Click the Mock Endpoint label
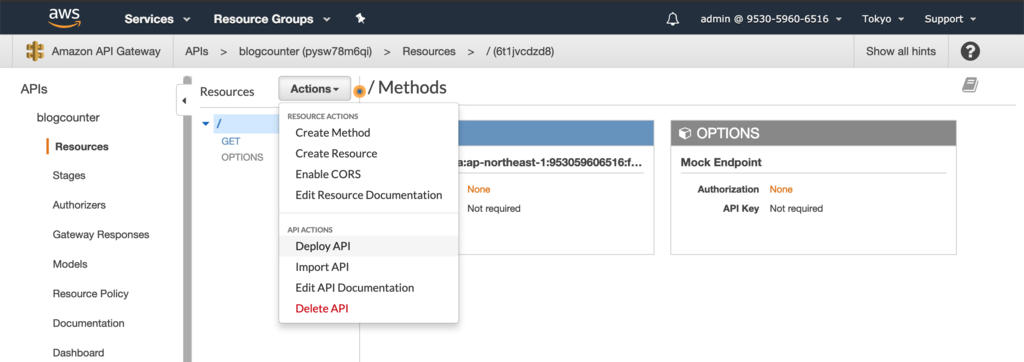1024x362 pixels. (721, 162)
